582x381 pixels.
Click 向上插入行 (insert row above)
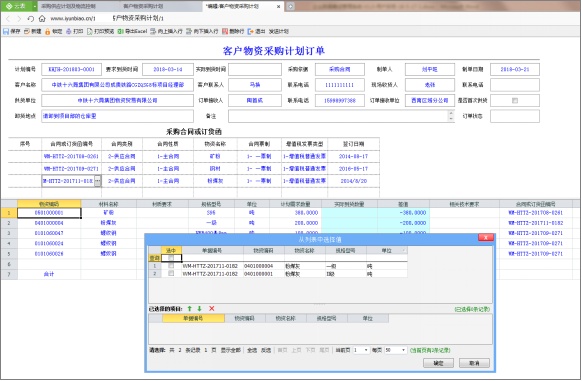(x=166, y=32)
